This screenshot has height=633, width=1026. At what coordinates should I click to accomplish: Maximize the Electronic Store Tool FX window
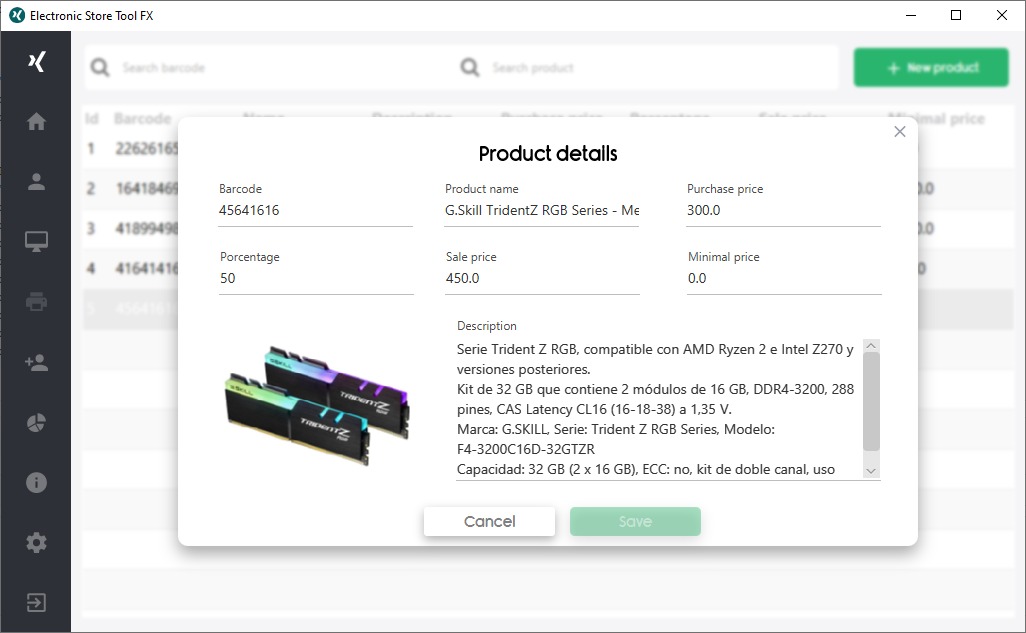956,15
